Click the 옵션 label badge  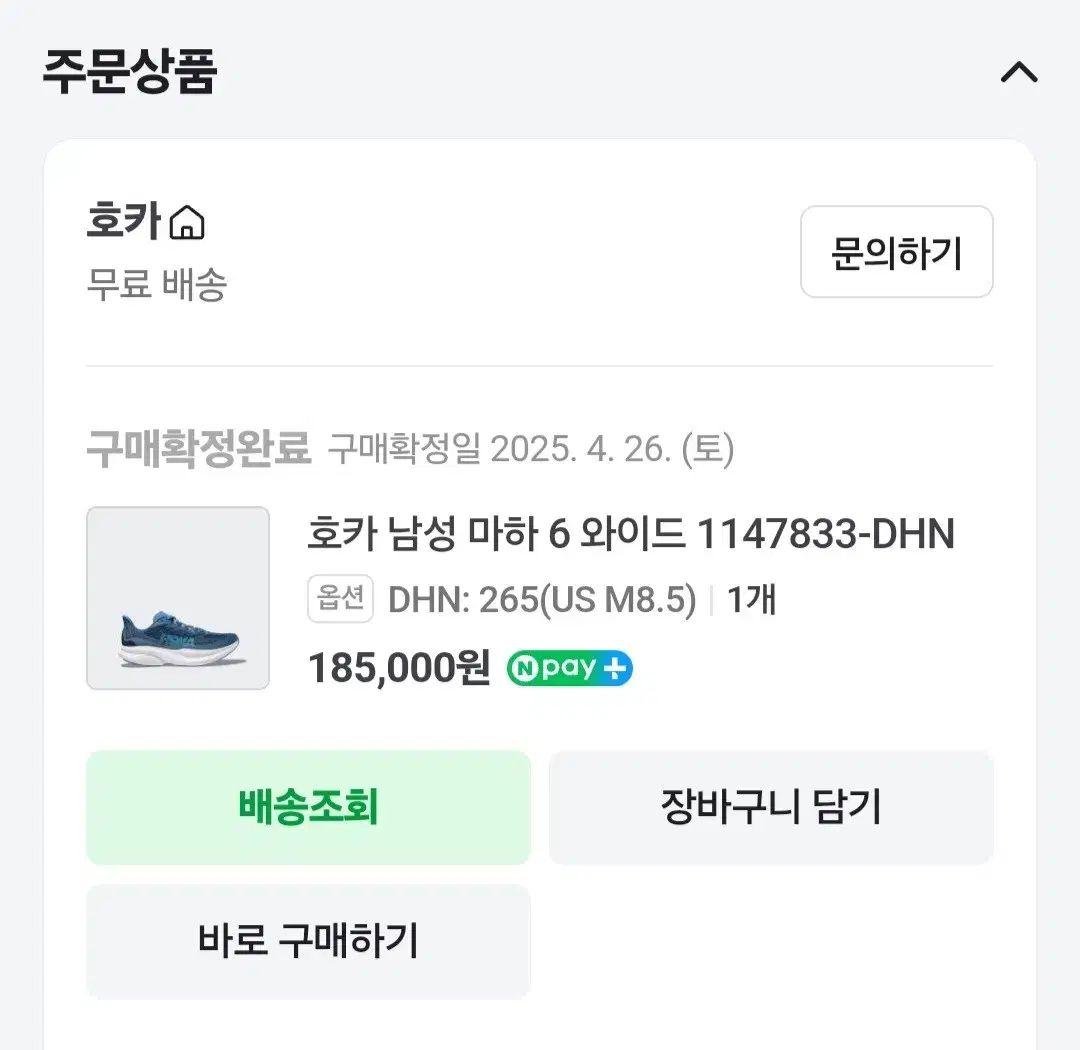[x=340, y=600]
